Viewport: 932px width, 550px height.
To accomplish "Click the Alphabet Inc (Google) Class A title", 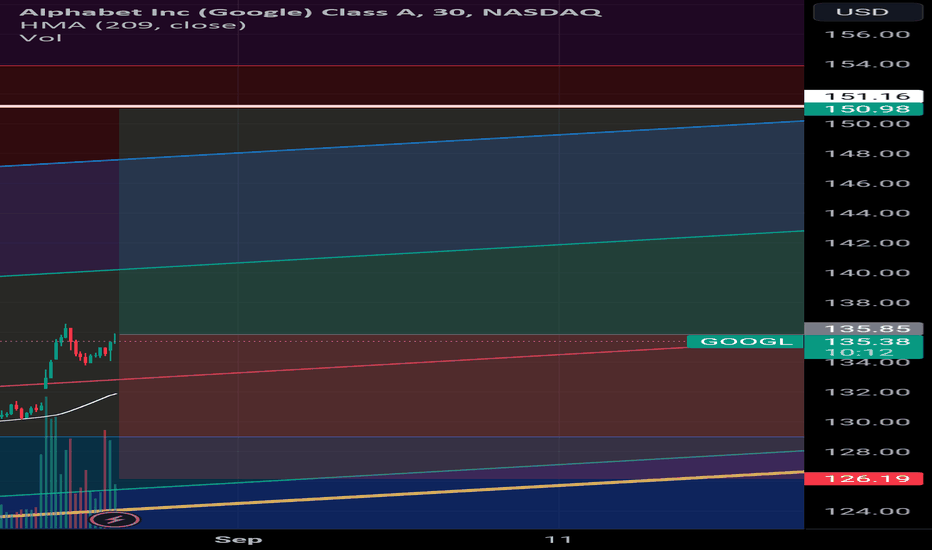I will coord(310,12).
